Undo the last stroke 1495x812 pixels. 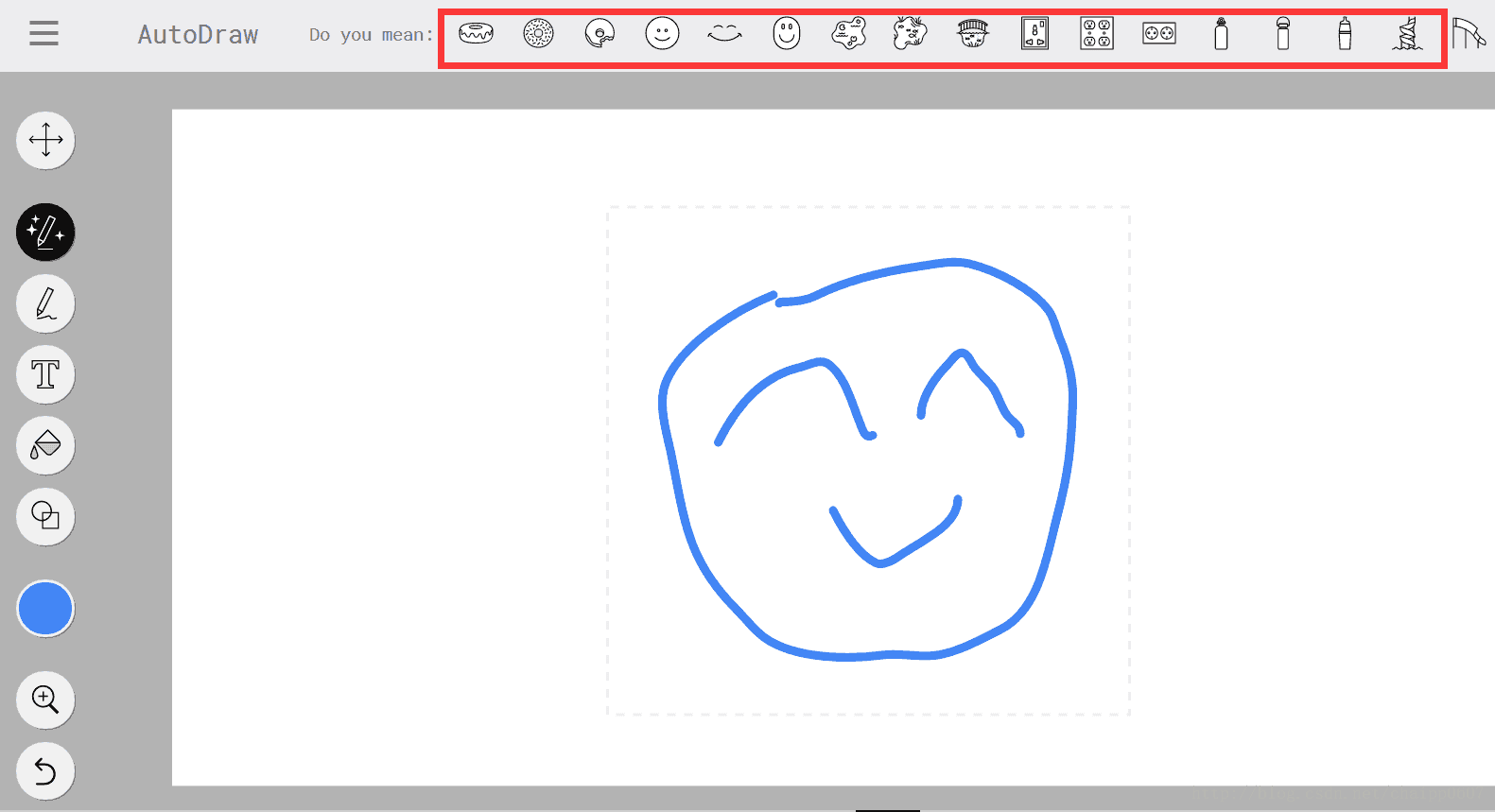coord(45,771)
